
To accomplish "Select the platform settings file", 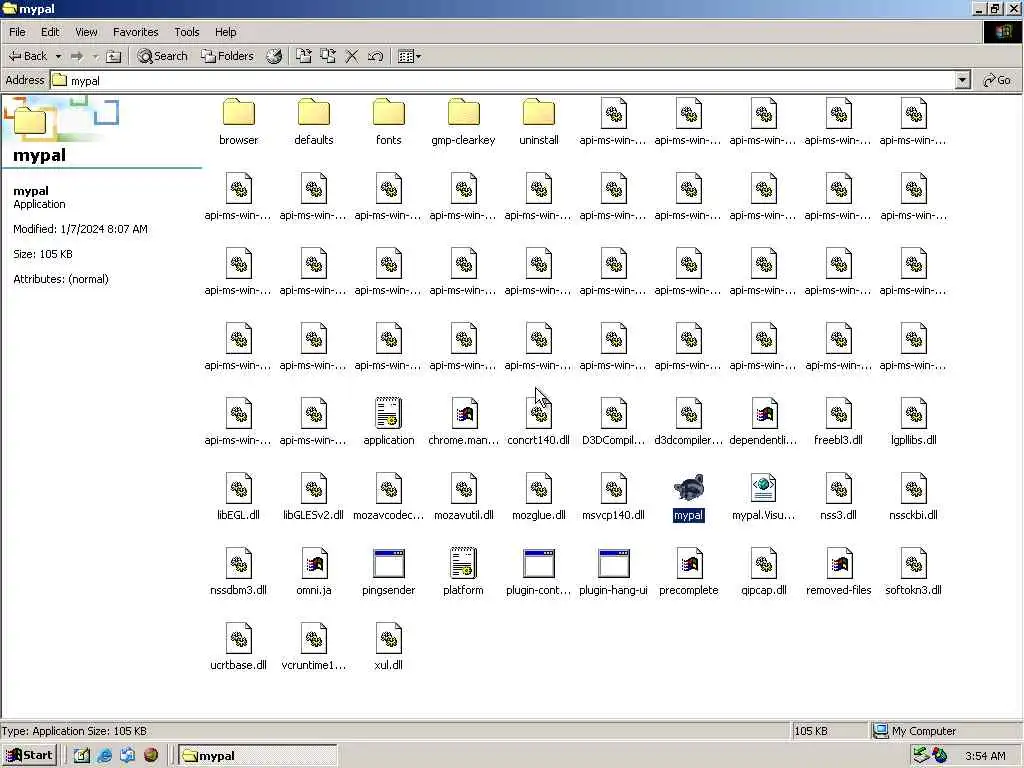I will [x=464, y=572].
